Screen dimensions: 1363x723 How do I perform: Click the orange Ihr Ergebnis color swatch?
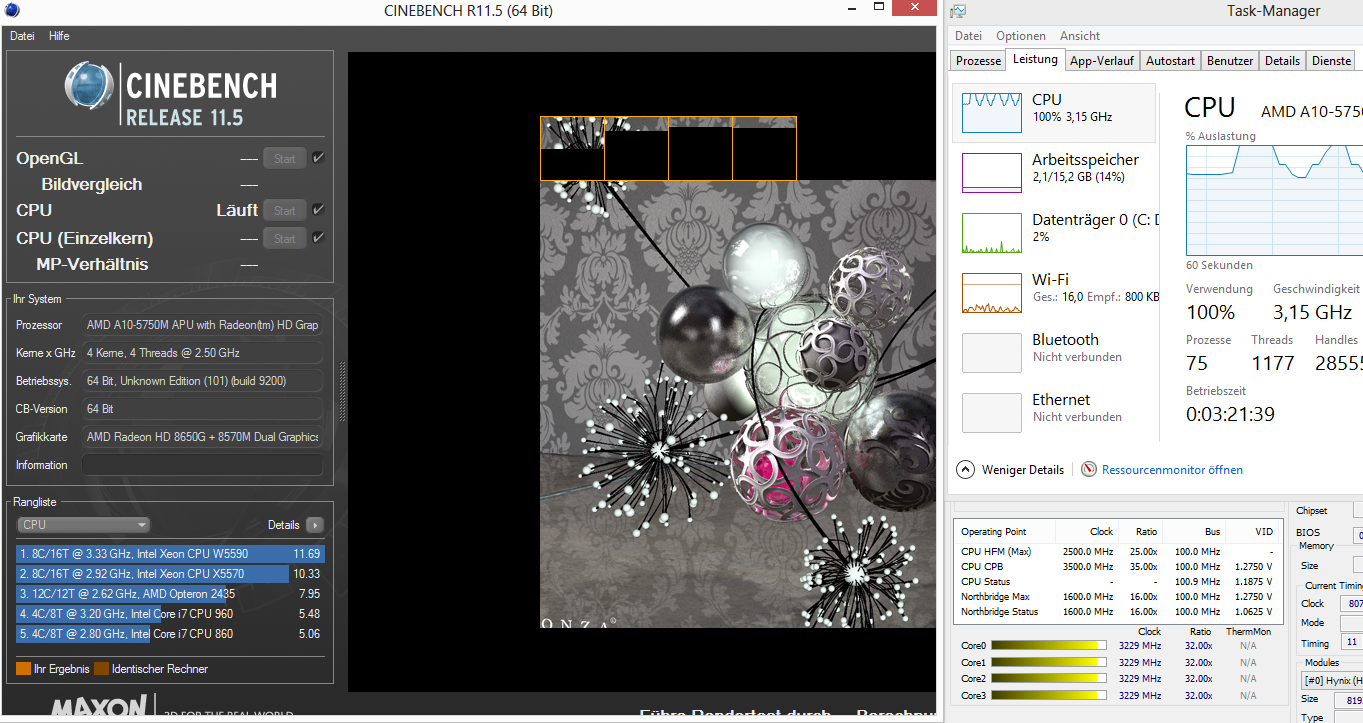tap(23, 669)
